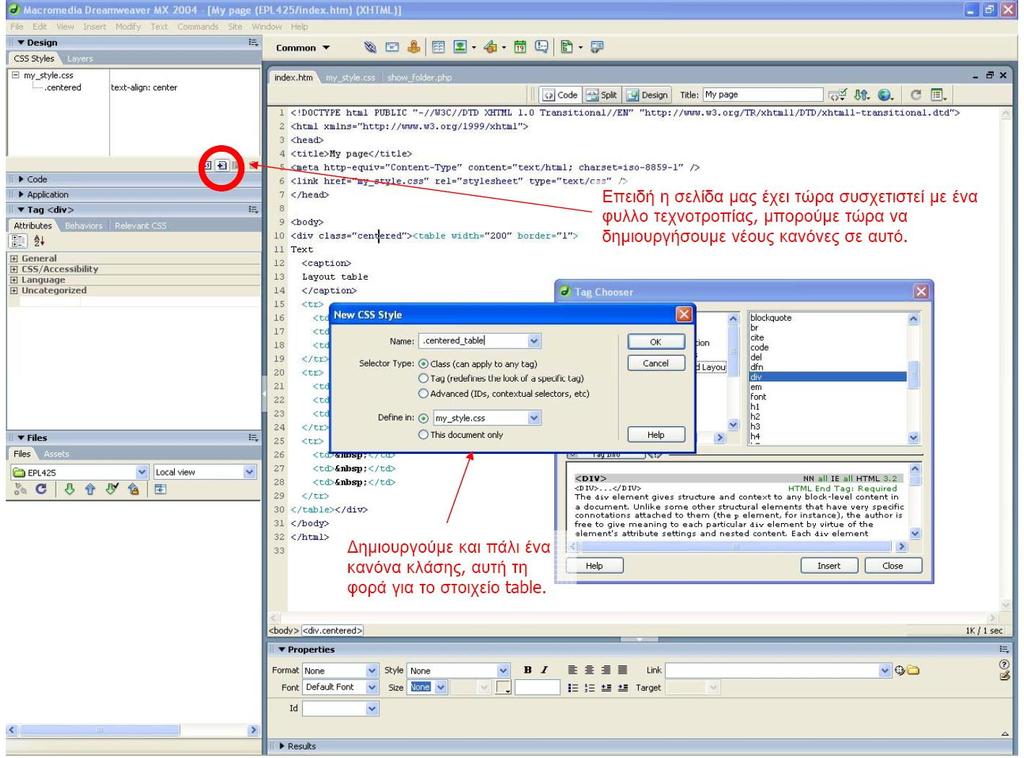Screen dimensions: 1024x758
Task: Insert a comment from the toolbar
Action: [x=541, y=47]
